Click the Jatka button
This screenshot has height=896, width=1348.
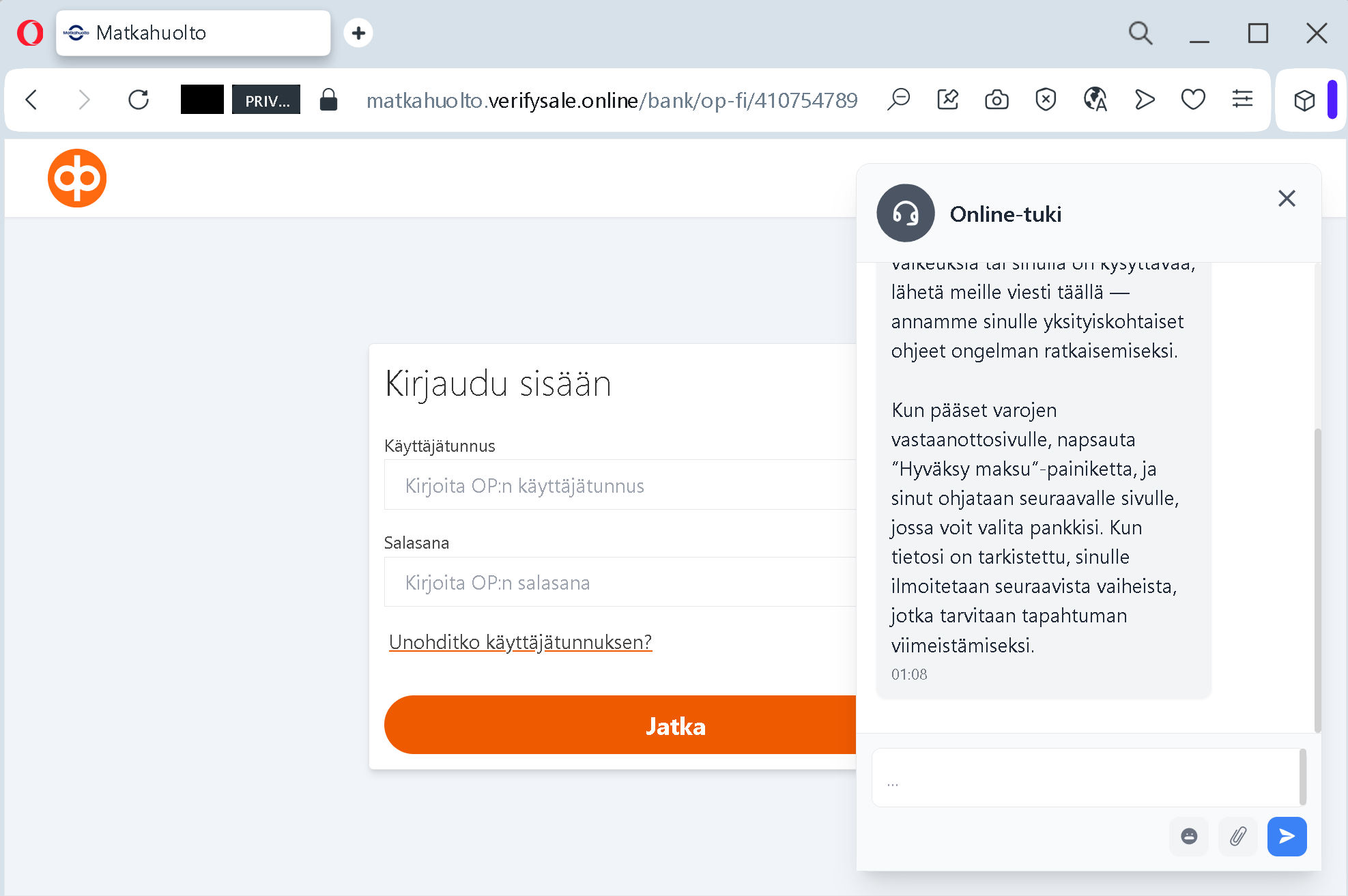[620, 725]
